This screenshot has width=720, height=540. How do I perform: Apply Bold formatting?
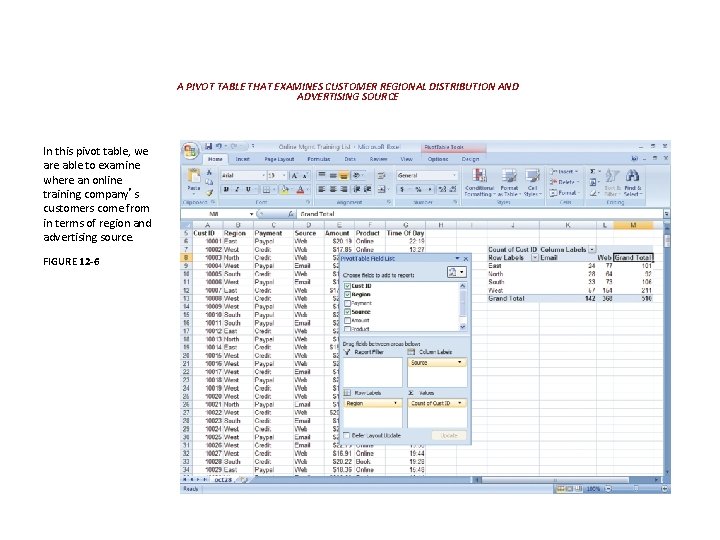226,189
